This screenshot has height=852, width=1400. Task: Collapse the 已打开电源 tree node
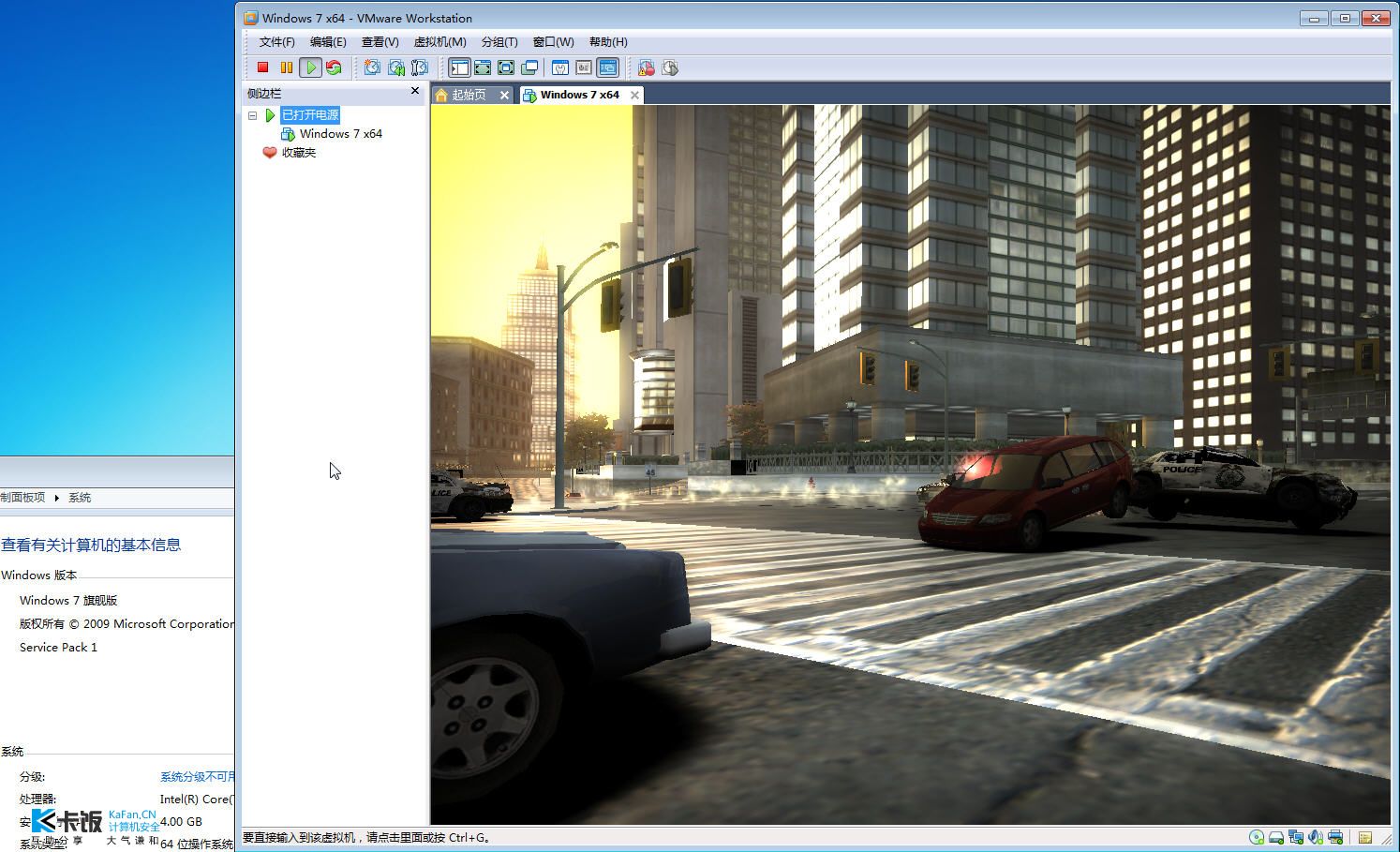pyautogui.click(x=252, y=115)
